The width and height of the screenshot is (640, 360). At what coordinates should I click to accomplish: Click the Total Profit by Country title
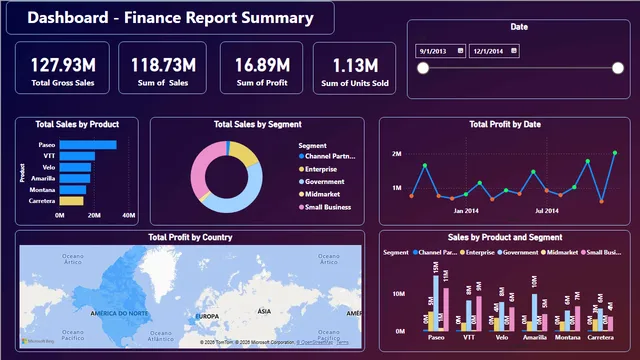[190, 238]
